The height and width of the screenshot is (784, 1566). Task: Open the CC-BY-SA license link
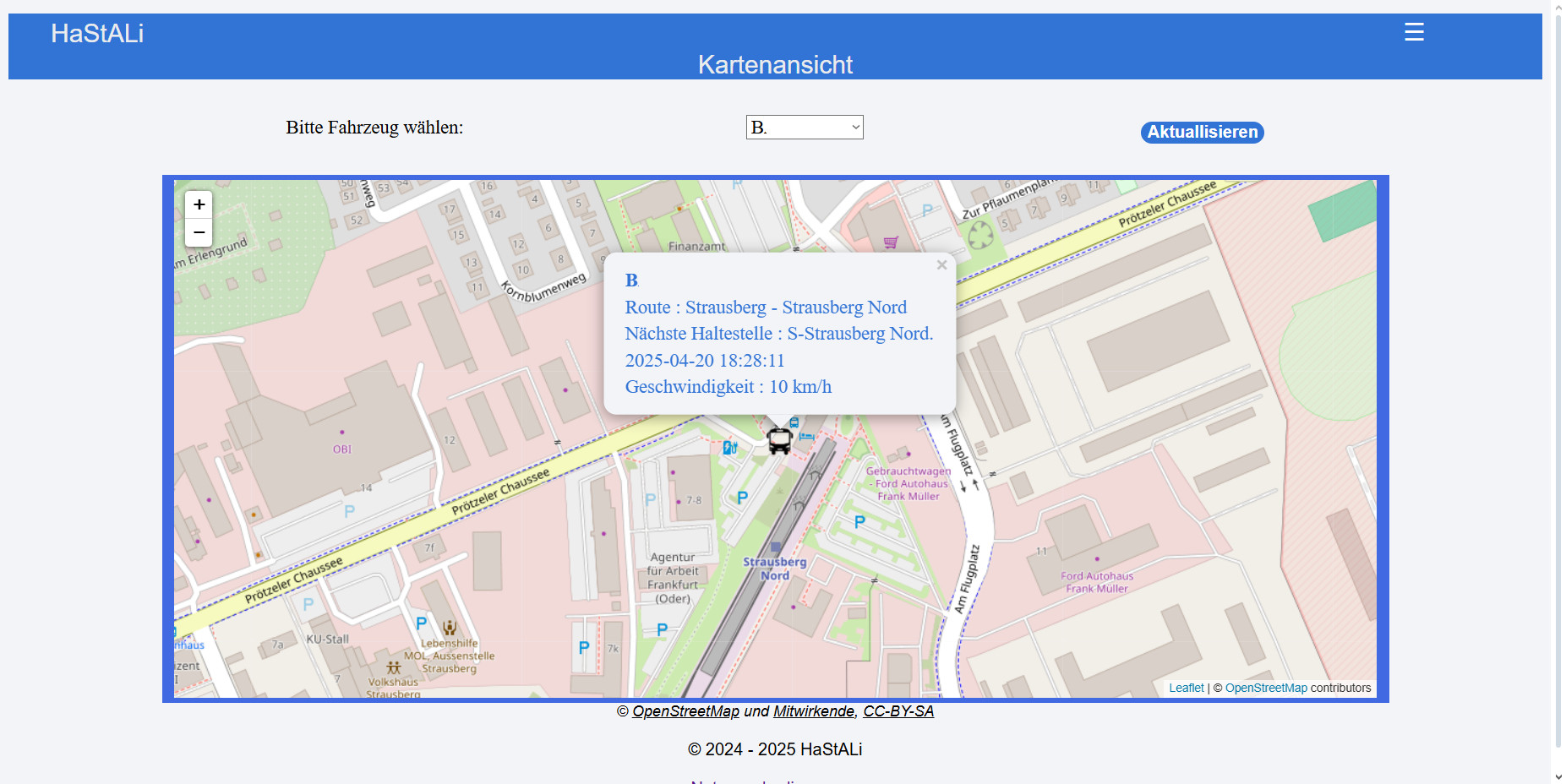coord(898,711)
